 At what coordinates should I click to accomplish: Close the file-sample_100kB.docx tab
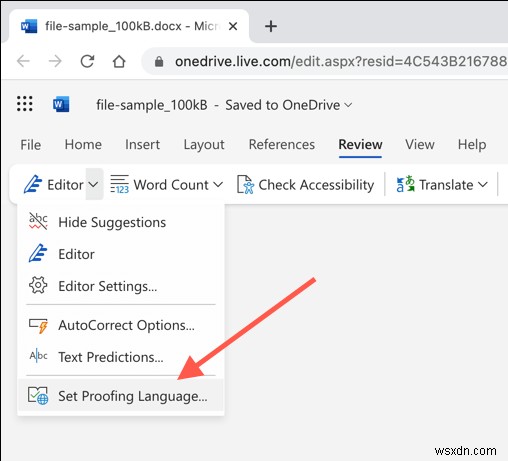click(233, 26)
